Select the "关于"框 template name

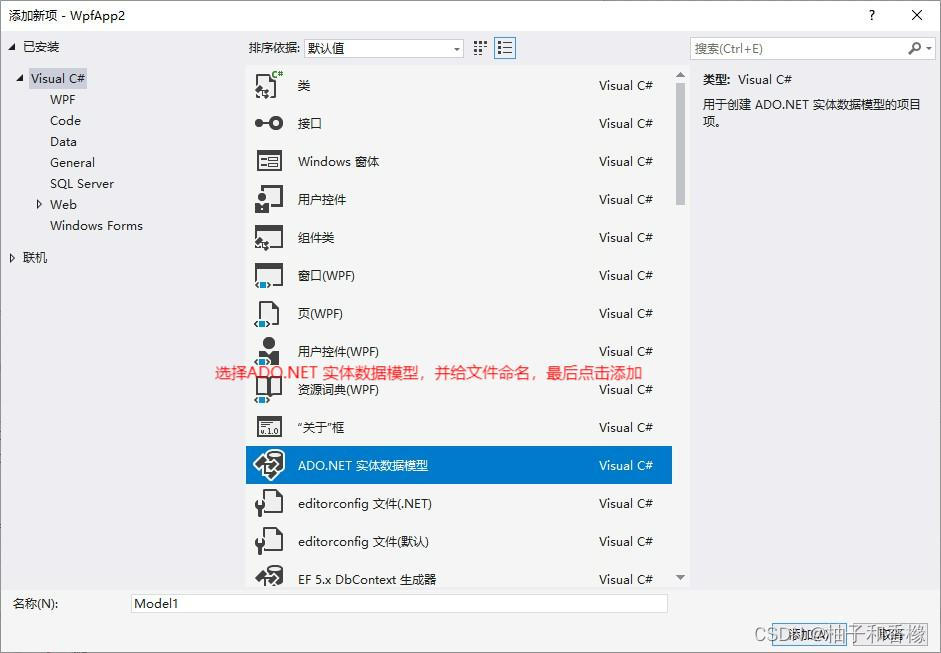click(320, 427)
